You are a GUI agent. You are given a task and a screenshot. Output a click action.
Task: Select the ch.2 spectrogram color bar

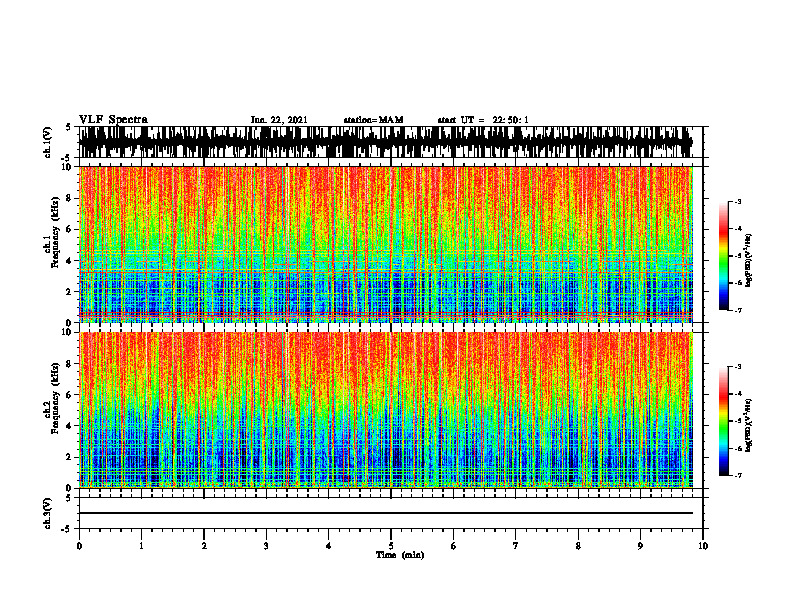point(723,421)
